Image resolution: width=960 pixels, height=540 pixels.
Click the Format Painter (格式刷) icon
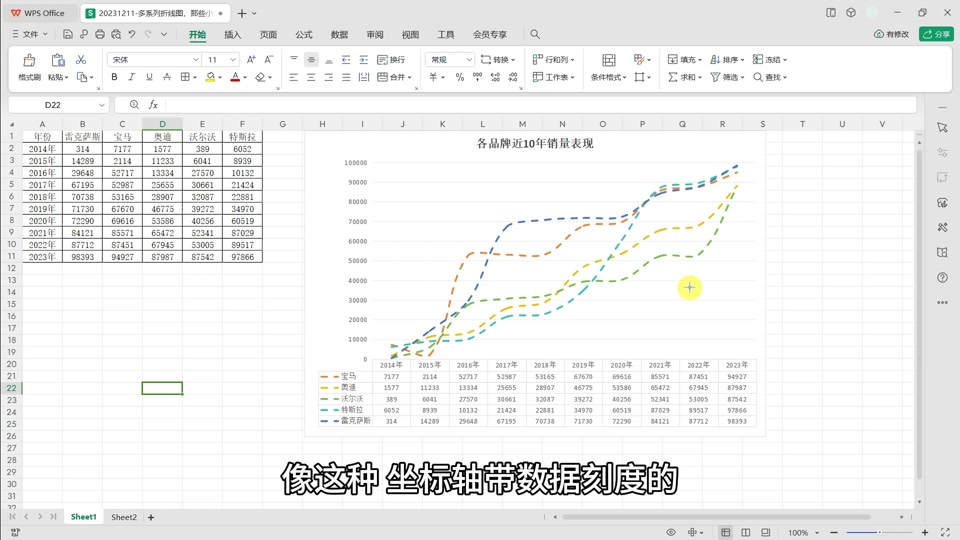(29, 60)
